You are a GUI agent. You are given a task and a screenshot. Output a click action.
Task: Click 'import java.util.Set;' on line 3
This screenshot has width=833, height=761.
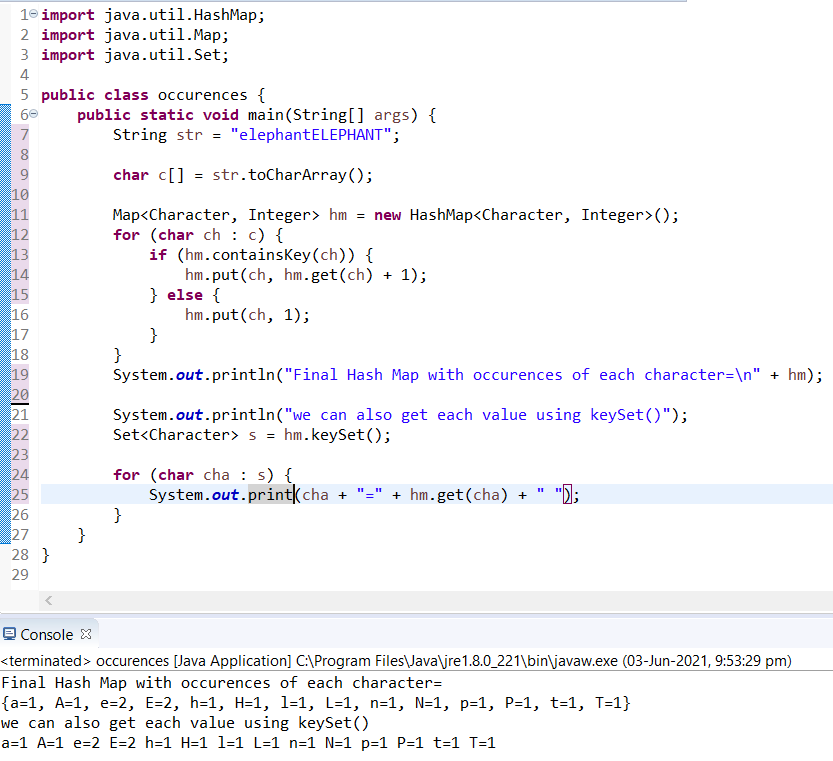(135, 55)
